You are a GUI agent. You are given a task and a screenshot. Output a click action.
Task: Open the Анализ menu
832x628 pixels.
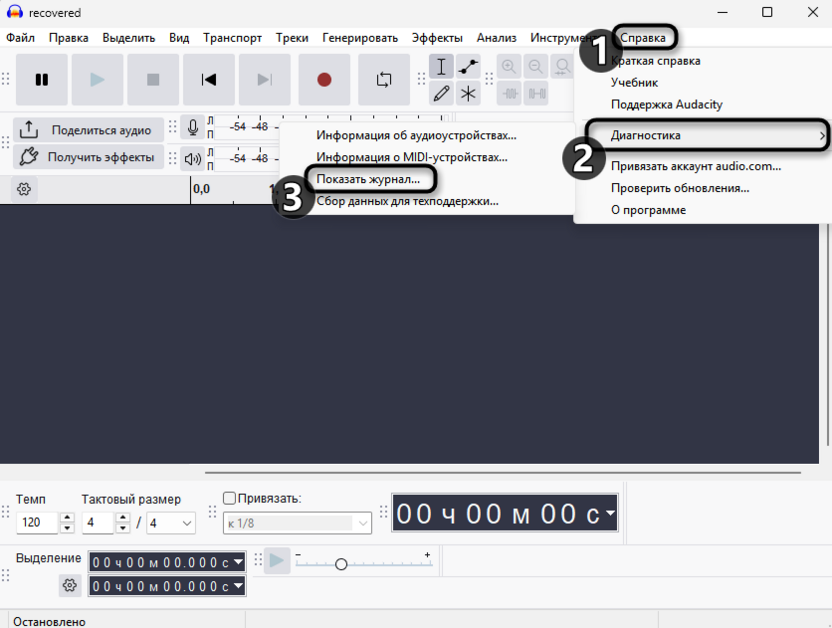click(x=496, y=38)
